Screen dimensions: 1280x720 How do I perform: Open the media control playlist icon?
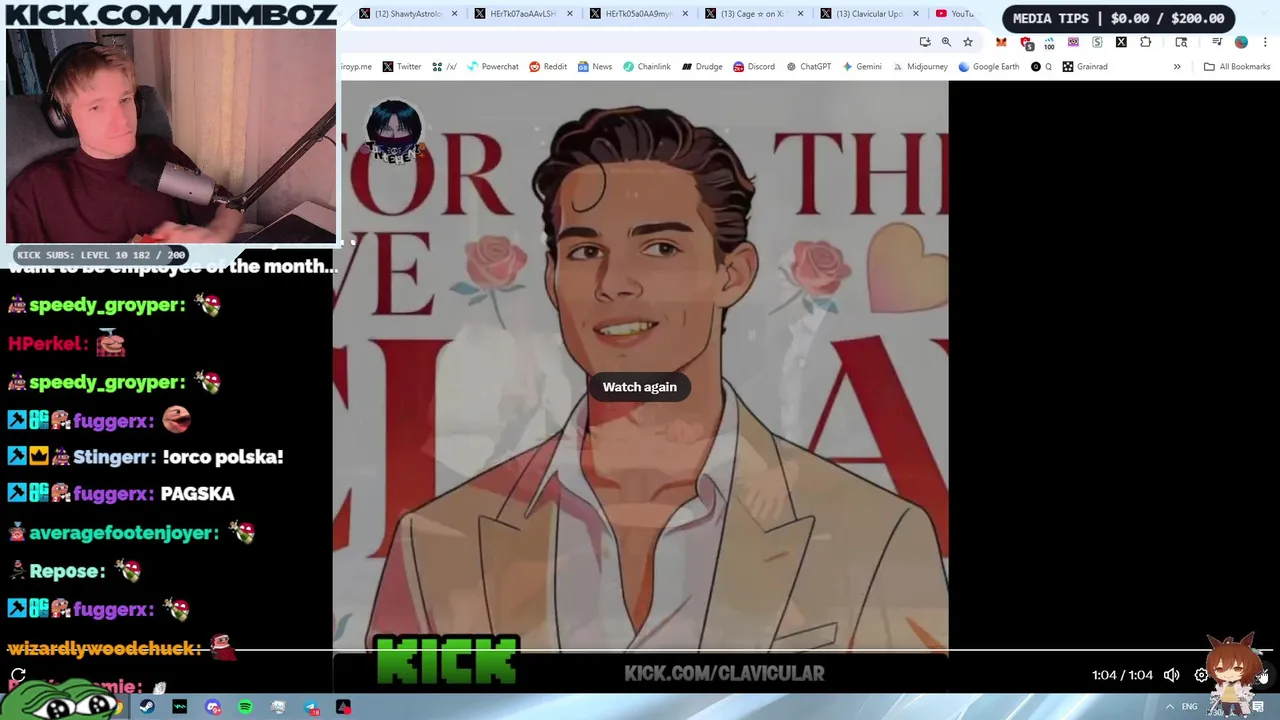(x=1217, y=42)
